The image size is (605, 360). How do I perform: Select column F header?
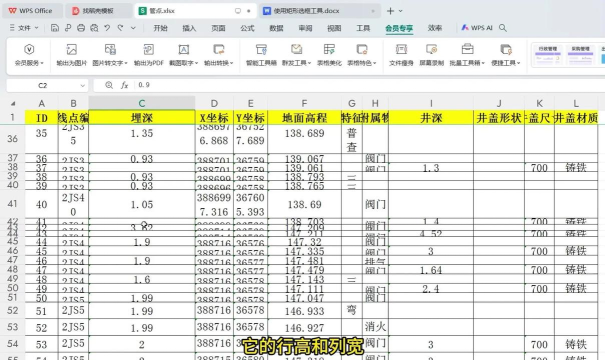tap(304, 103)
